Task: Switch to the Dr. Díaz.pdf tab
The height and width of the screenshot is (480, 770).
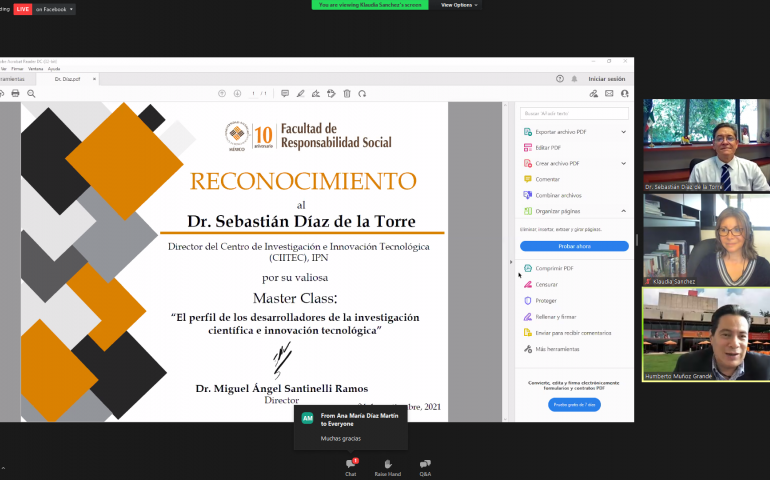Action: [68, 79]
